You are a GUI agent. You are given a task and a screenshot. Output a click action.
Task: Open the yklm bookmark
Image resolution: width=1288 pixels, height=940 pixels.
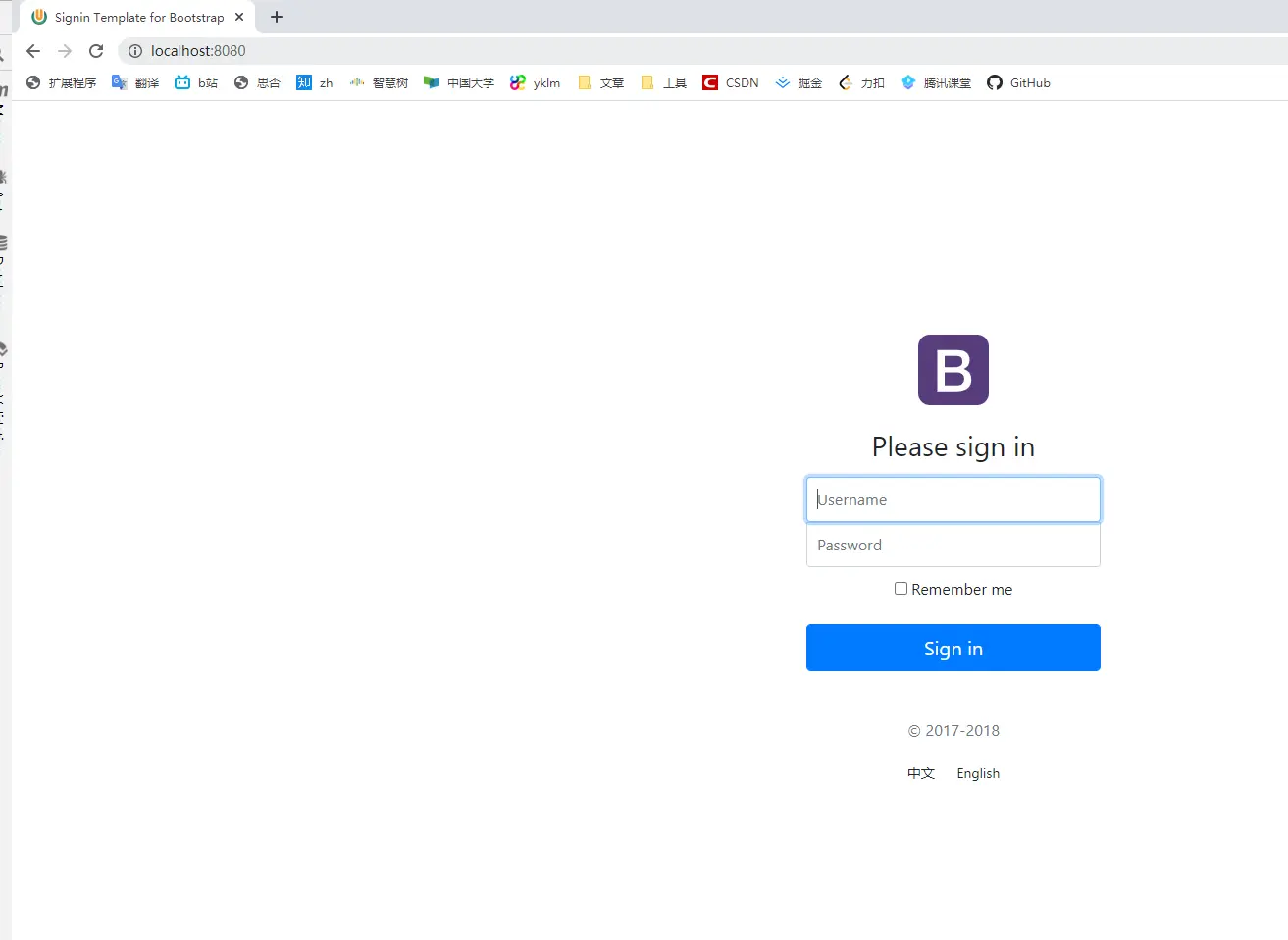point(536,82)
